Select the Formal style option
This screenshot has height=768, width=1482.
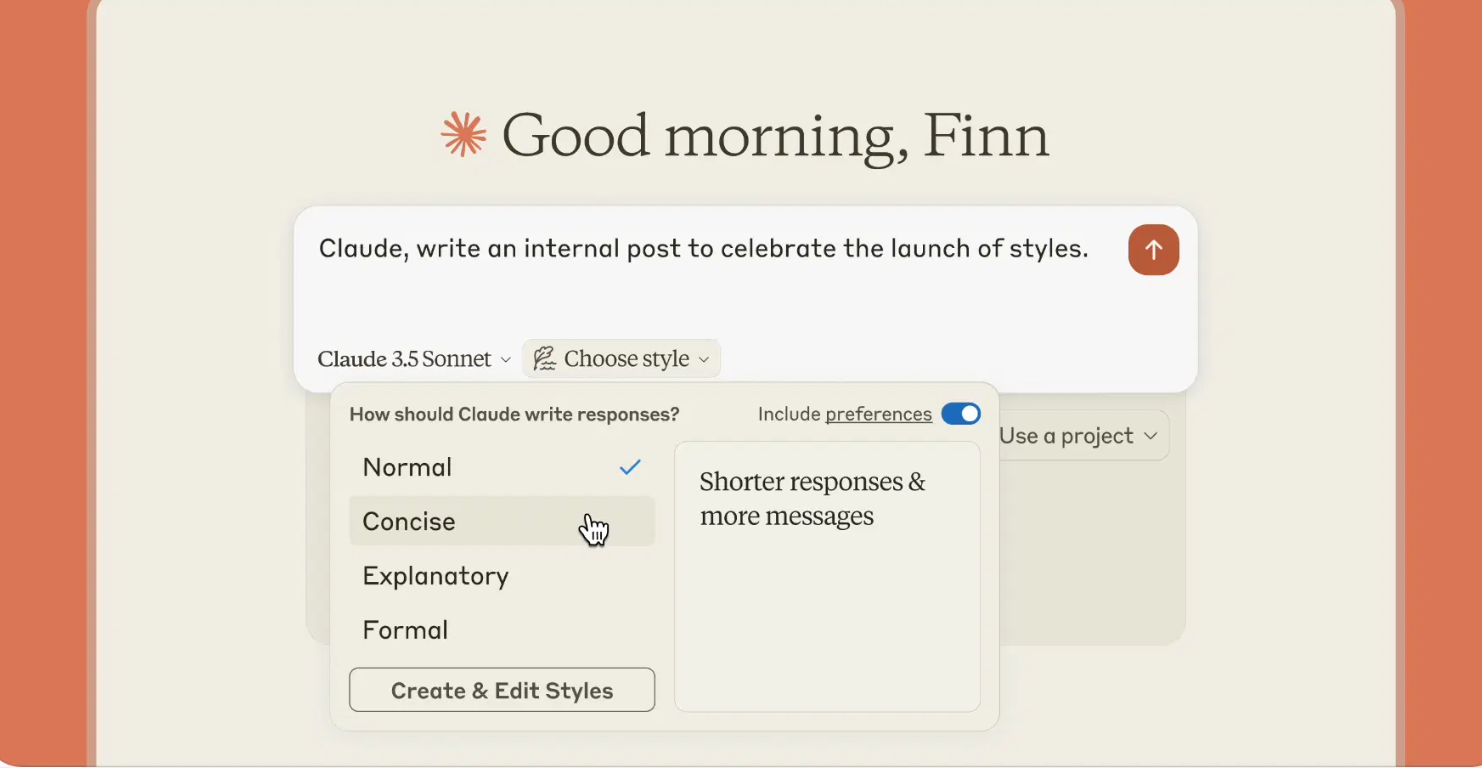(502, 630)
